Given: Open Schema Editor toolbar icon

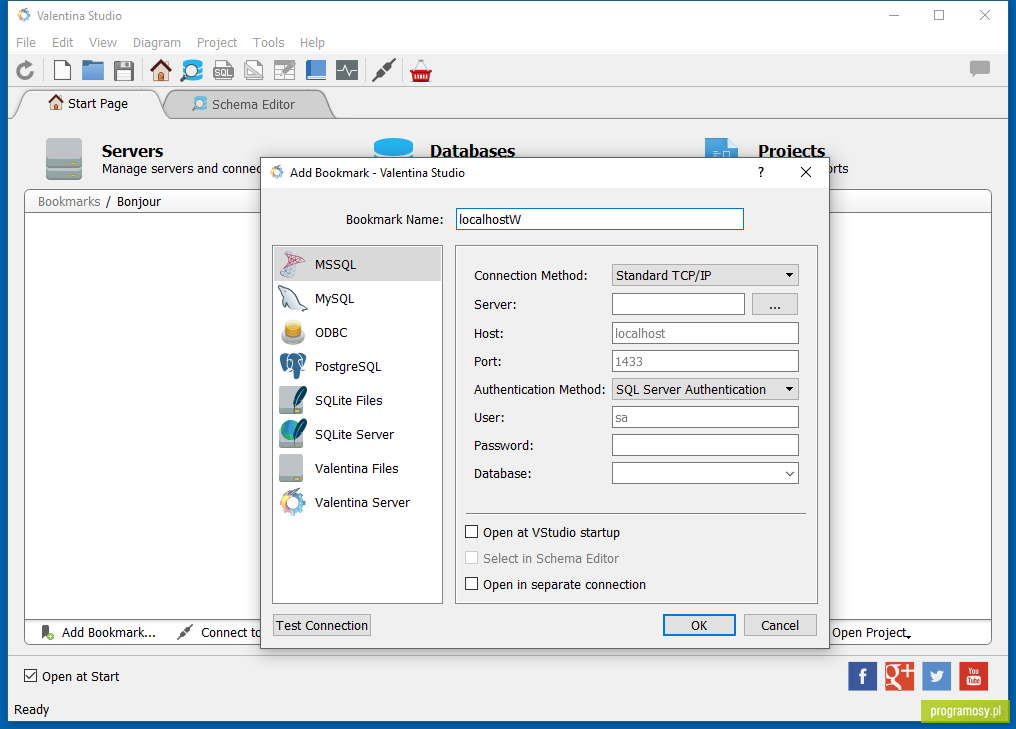Looking at the screenshot, I should point(192,71).
